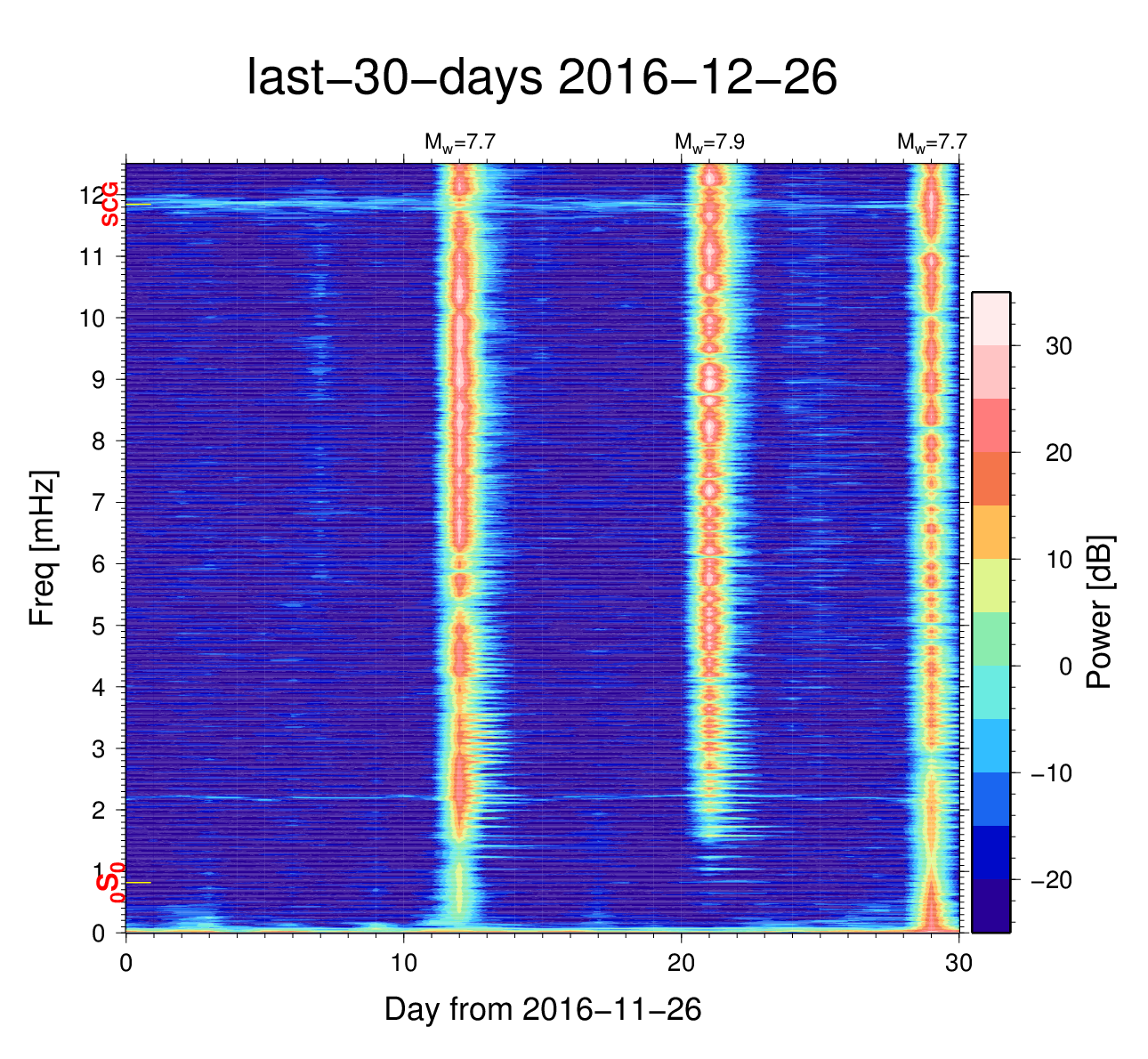Image resolution: width=1148 pixels, height=1059 pixels.
Task: Select the Freq [mHz] axis label
Action: 43,547
